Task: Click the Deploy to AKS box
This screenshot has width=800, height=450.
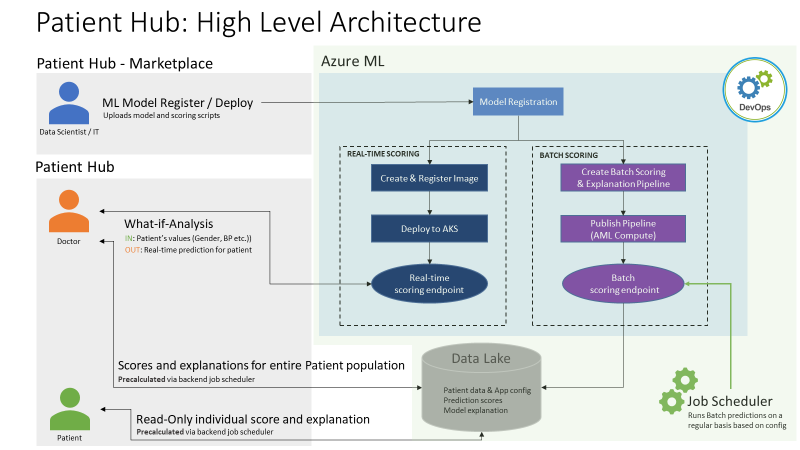Action: tap(429, 229)
